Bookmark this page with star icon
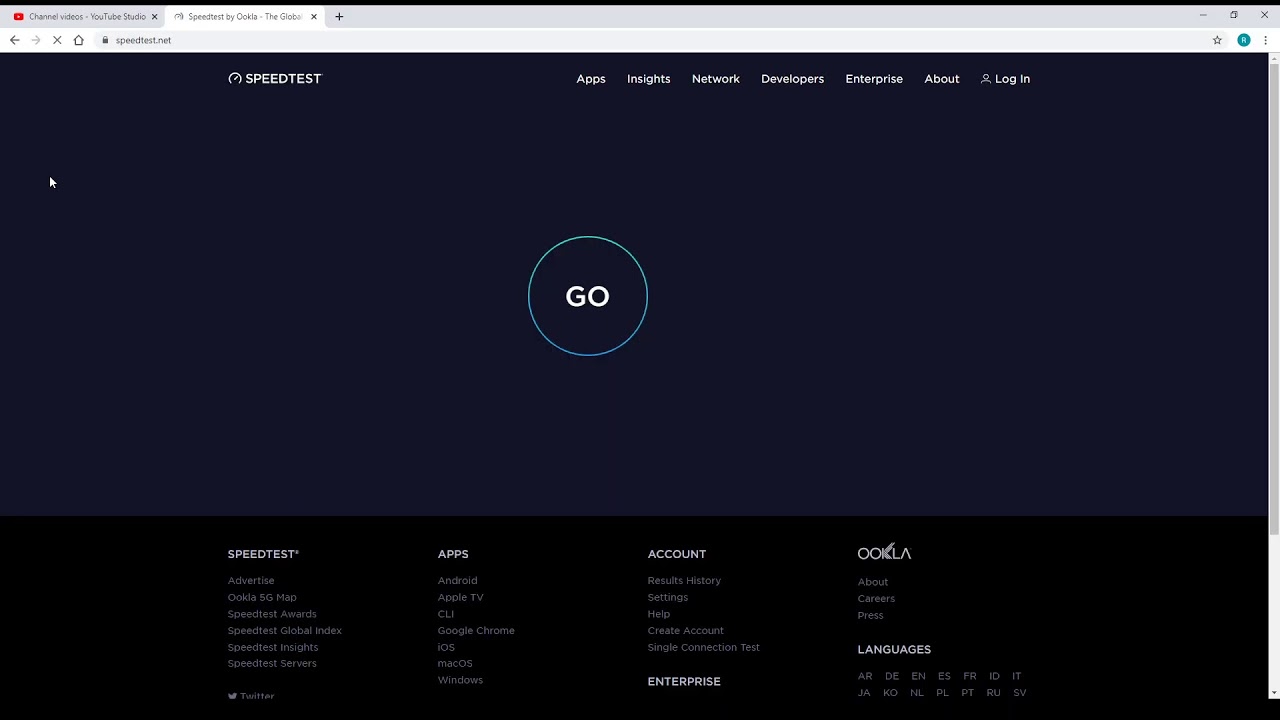 (1217, 40)
